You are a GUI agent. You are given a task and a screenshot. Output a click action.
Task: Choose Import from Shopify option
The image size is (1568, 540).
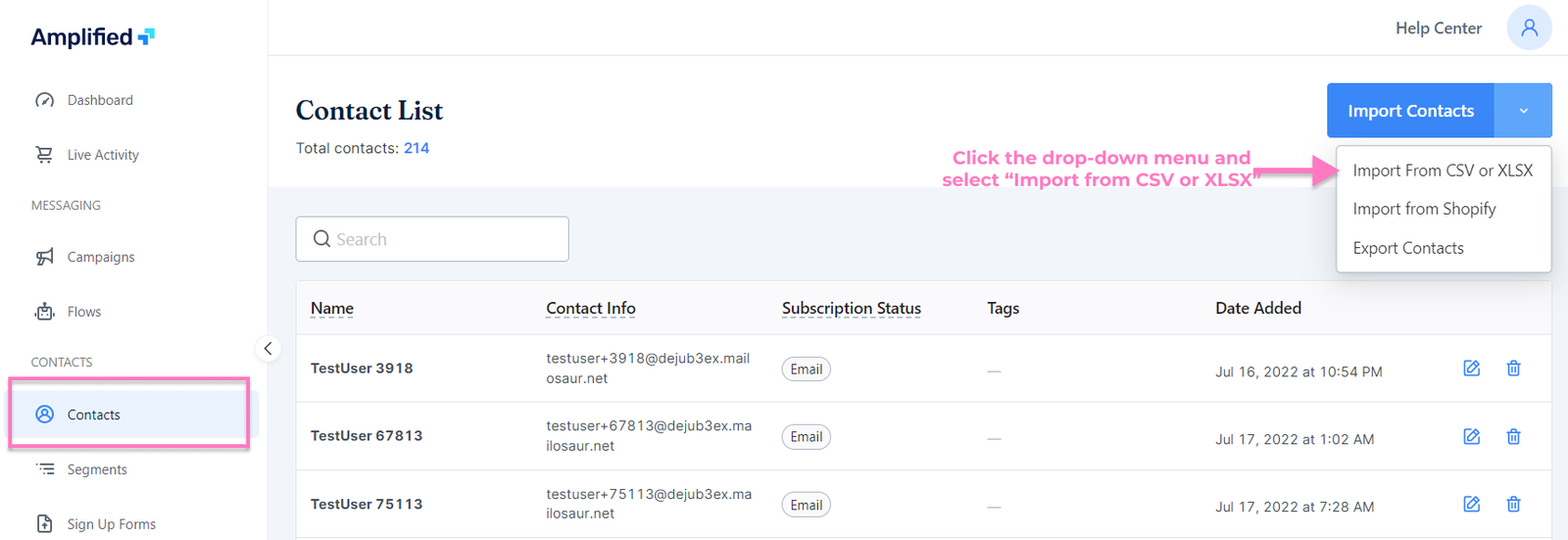[x=1424, y=209]
